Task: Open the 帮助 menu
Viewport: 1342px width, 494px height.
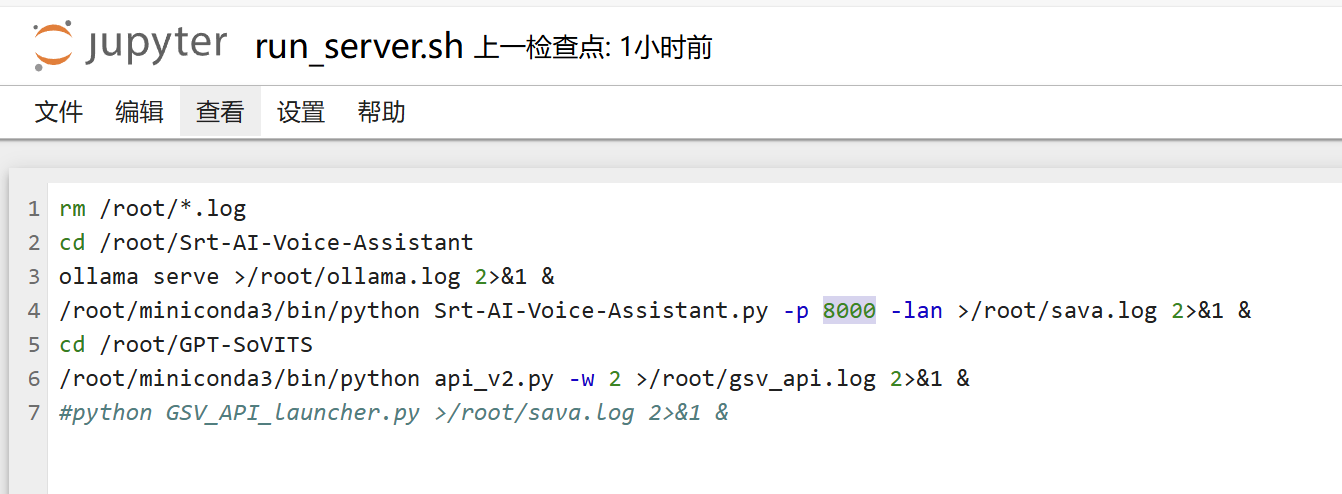Action: point(382,111)
